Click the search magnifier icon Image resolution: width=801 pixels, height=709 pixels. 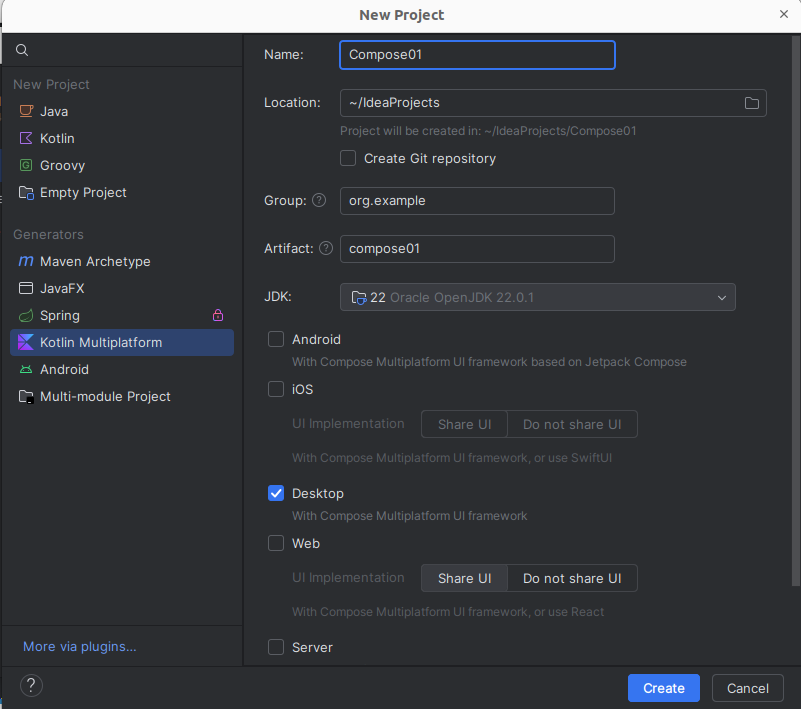[22, 50]
